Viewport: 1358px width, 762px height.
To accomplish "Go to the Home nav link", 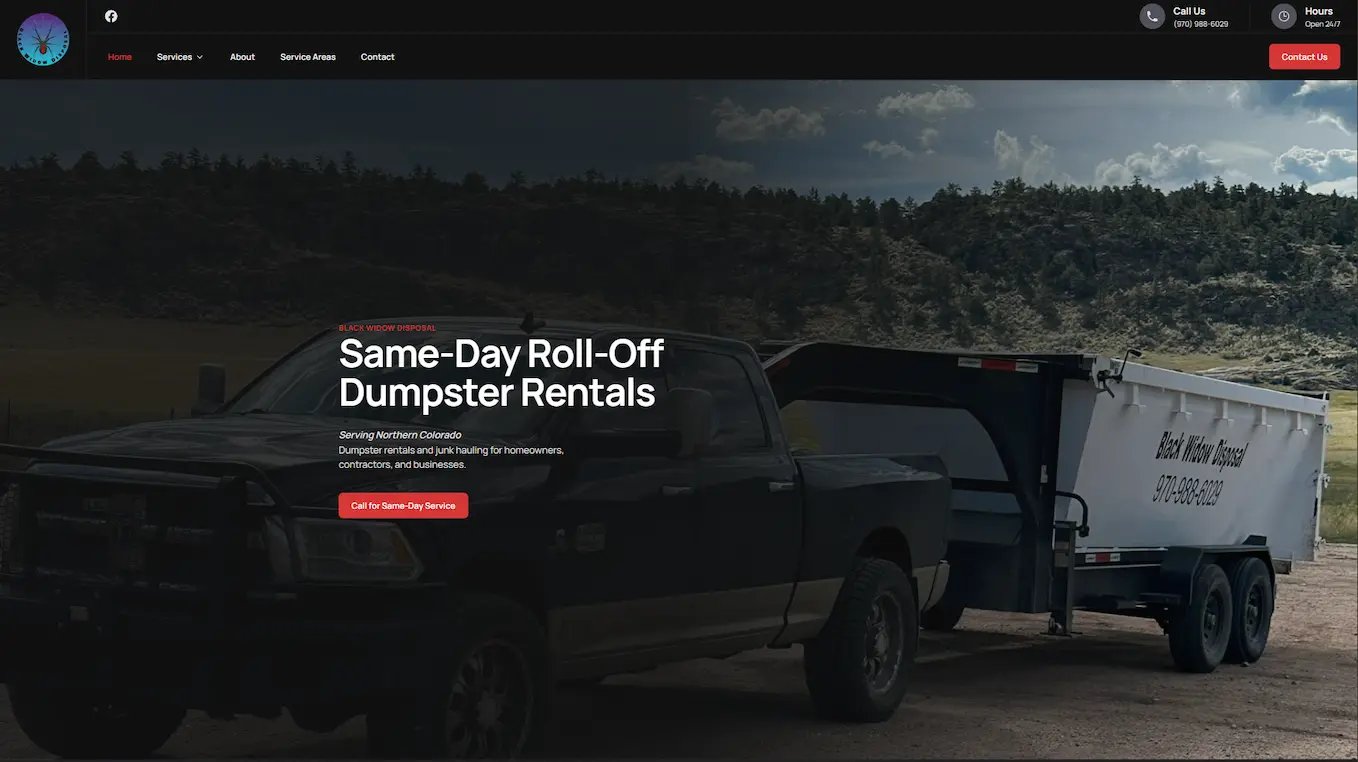I will coord(120,57).
